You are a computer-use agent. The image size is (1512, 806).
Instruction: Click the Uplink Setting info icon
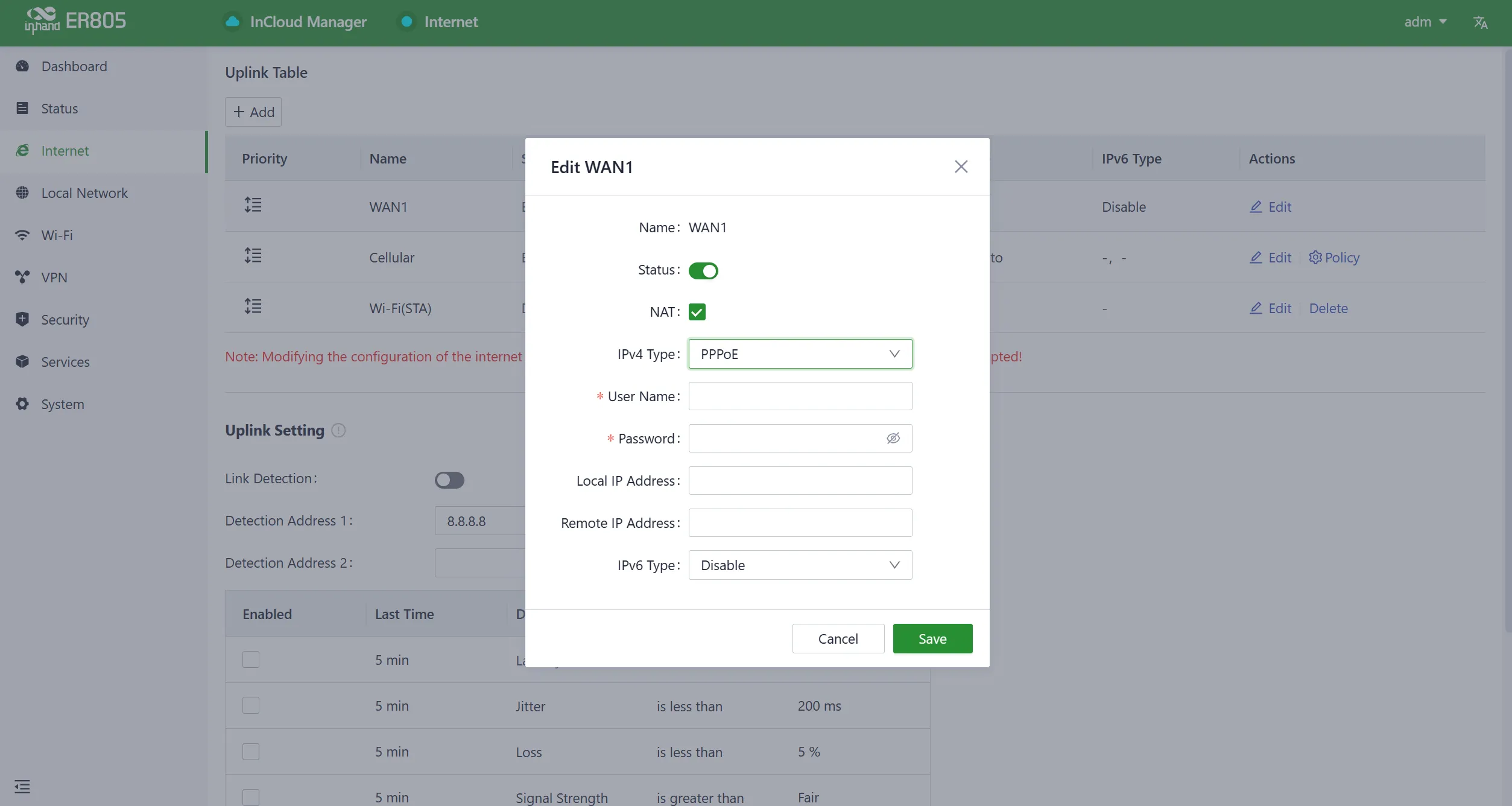click(x=339, y=430)
